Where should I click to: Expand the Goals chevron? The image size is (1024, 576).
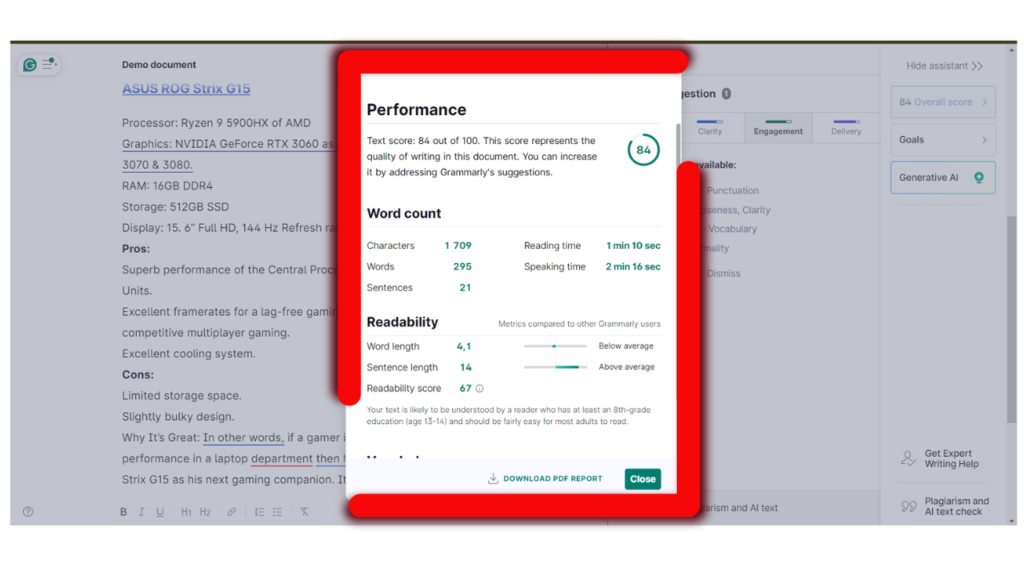[984, 140]
